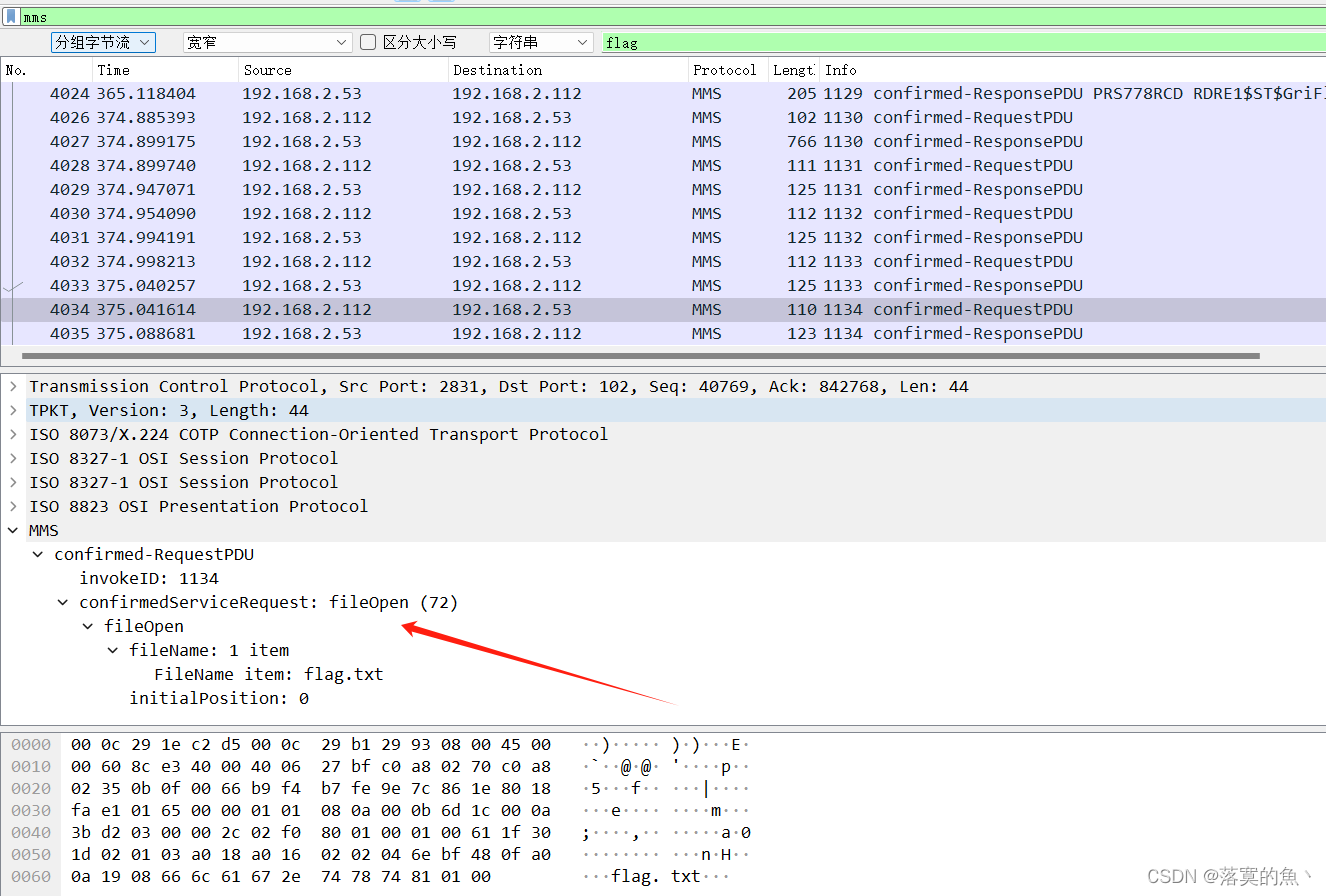Click hex offset 0060 row
The width and height of the screenshot is (1326, 896).
[31, 877]
